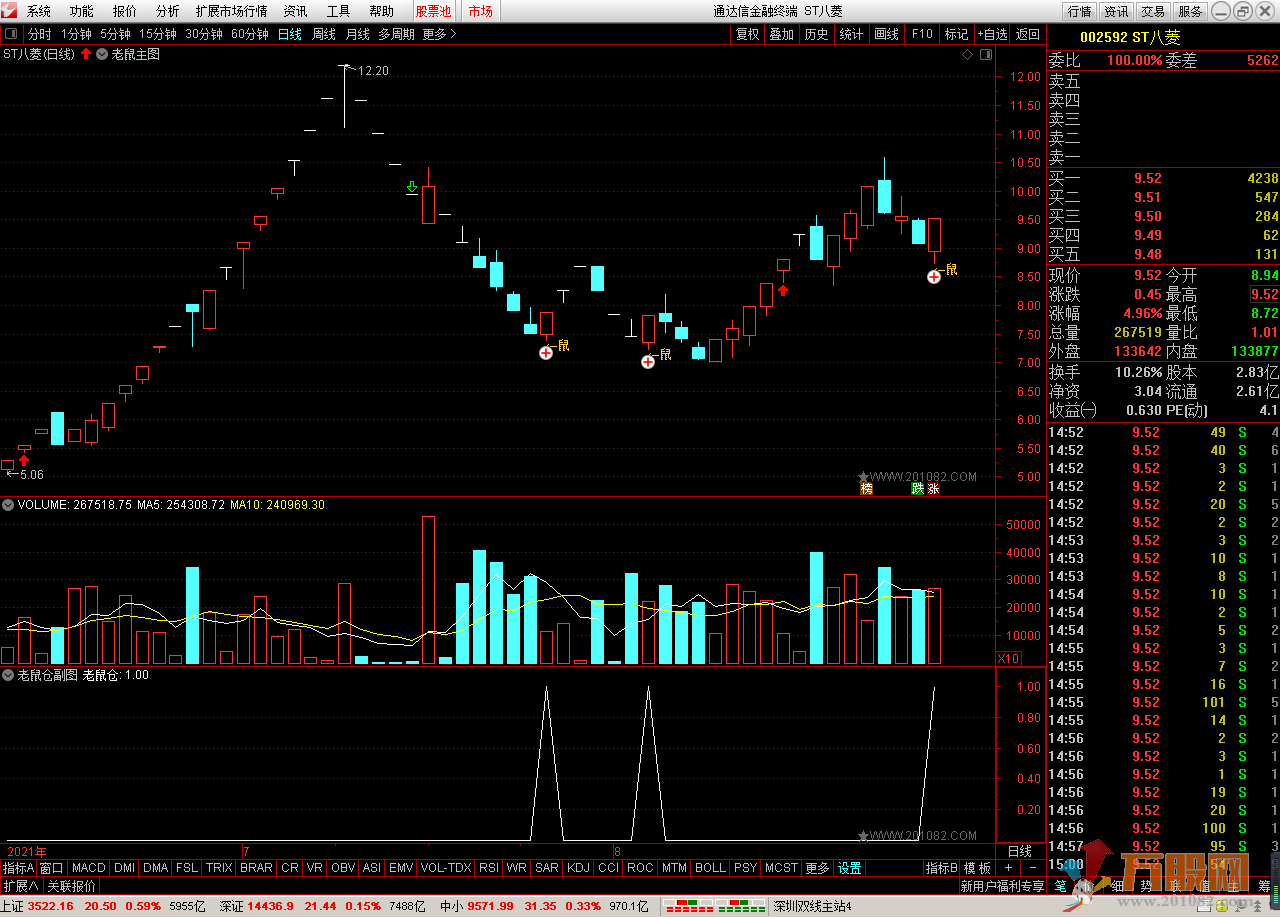Click the 榜 badge icon on the chart

[866, 489]
